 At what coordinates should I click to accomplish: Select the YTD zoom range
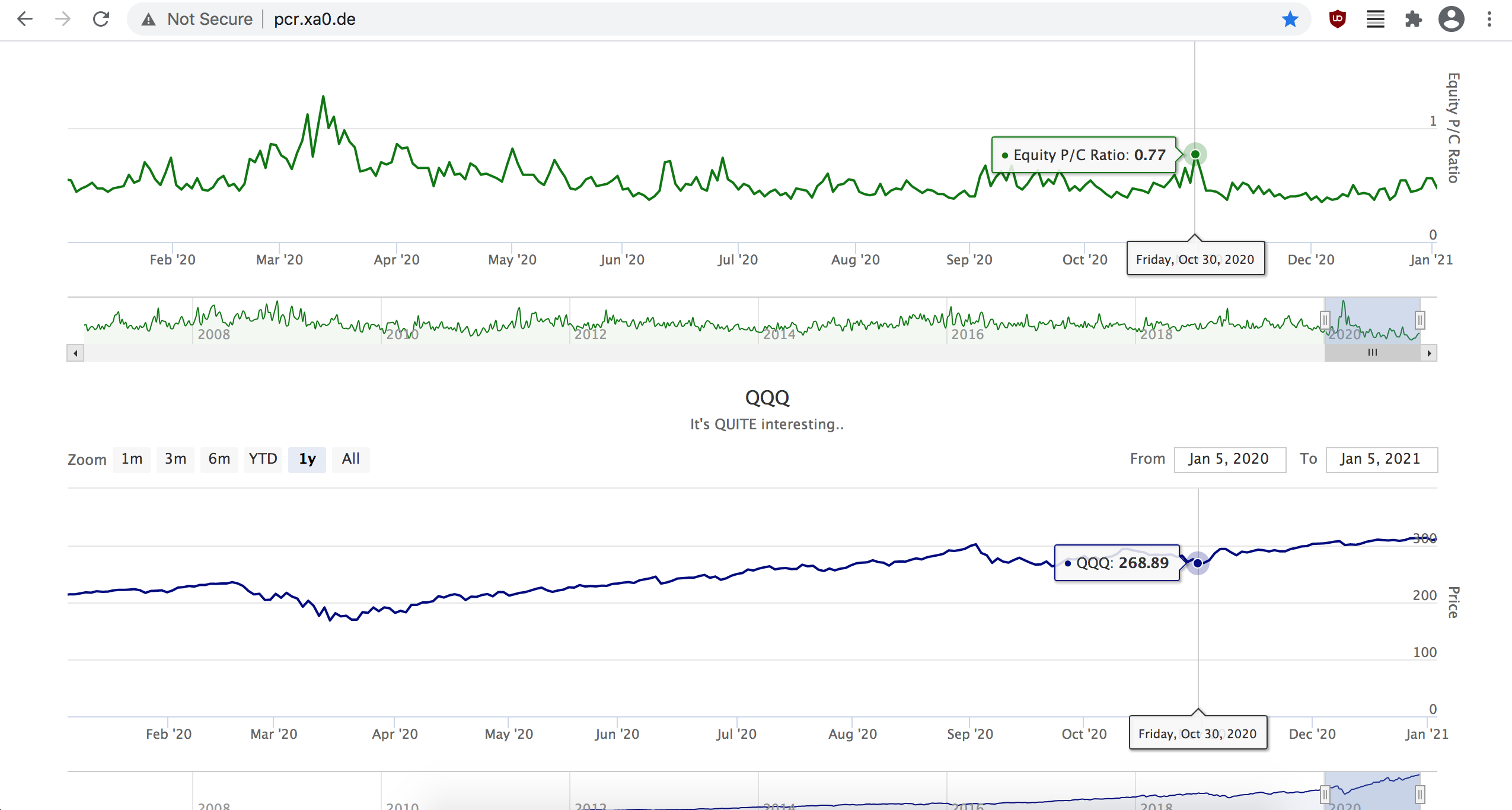263,460
